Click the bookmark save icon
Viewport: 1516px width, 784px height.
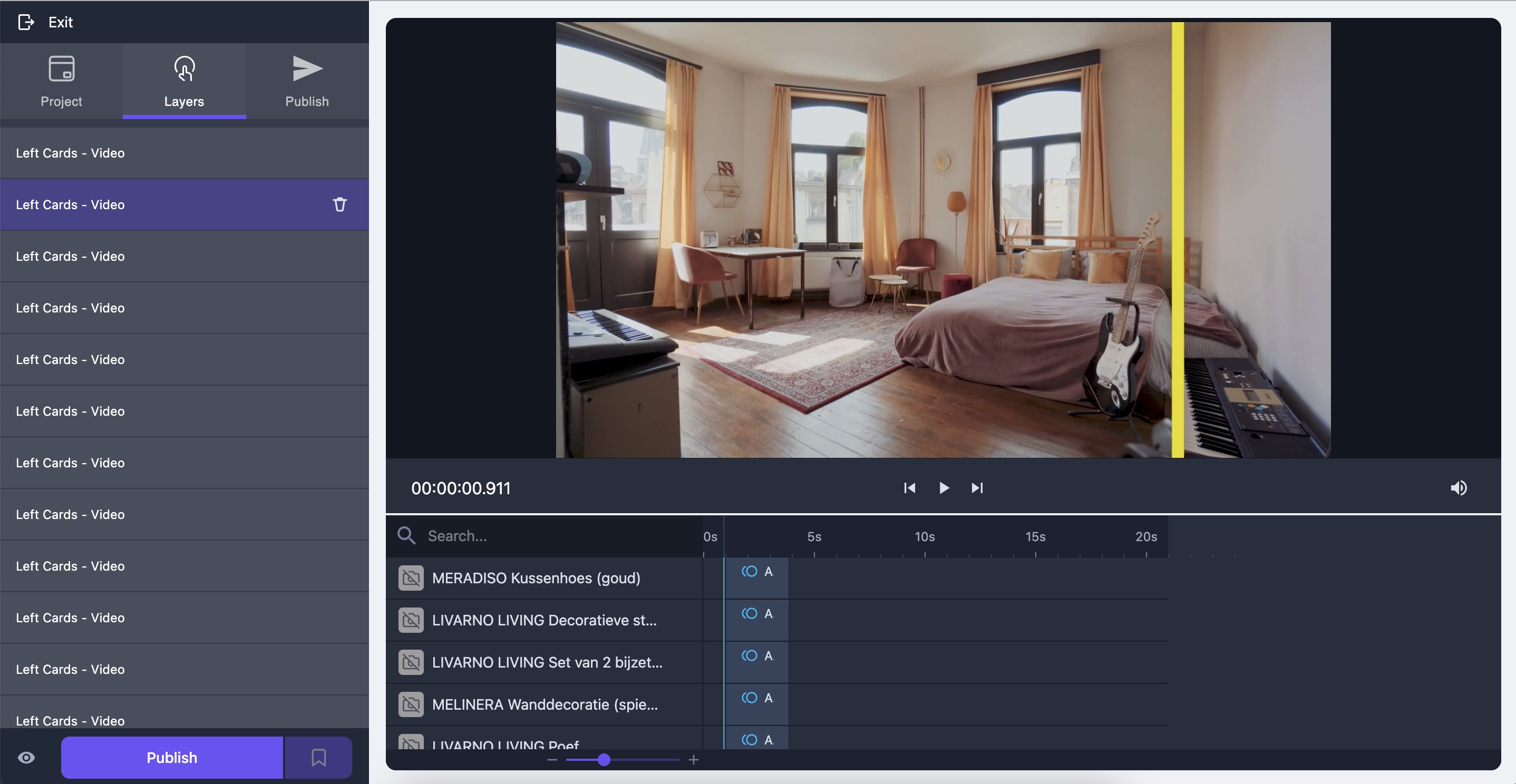[318, 758]
